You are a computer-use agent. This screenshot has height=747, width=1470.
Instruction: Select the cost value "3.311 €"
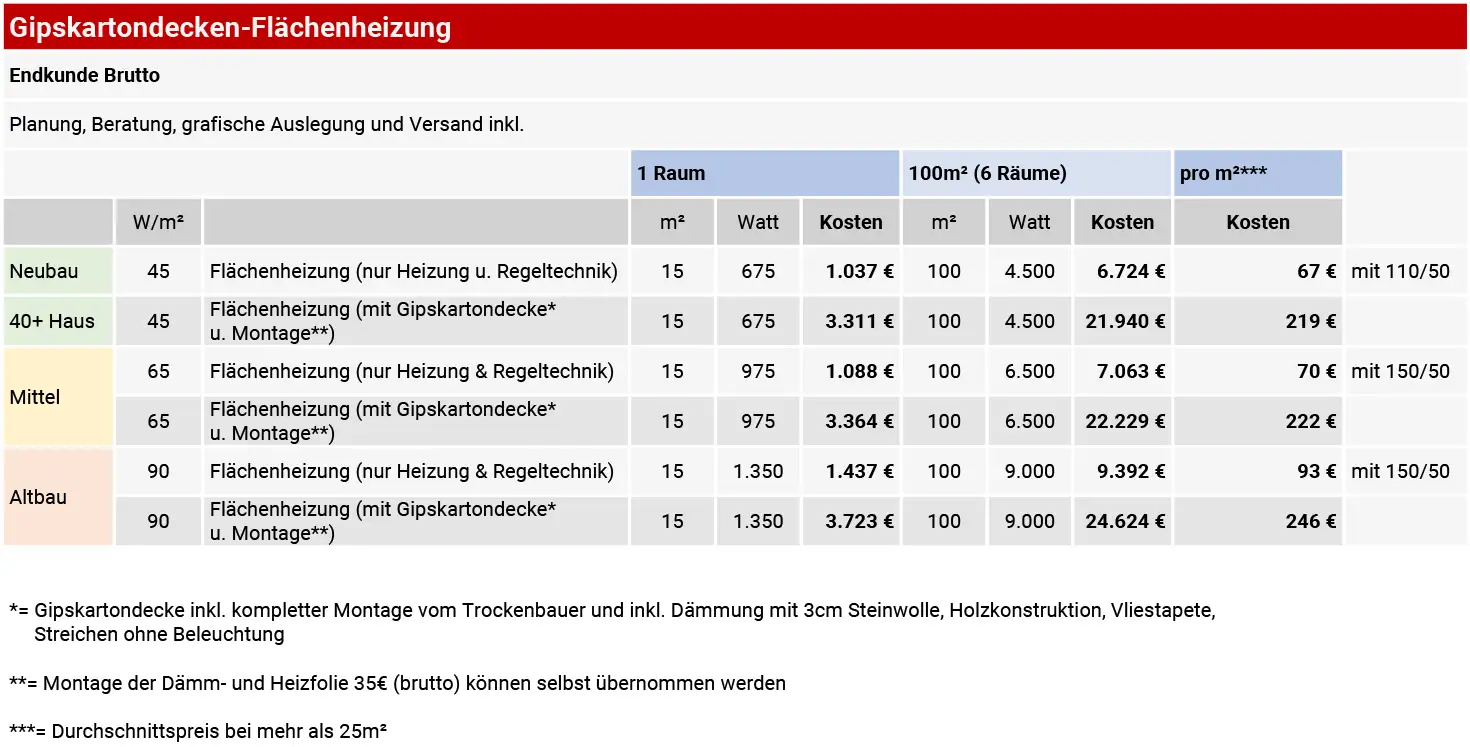(x=860, y=321)
